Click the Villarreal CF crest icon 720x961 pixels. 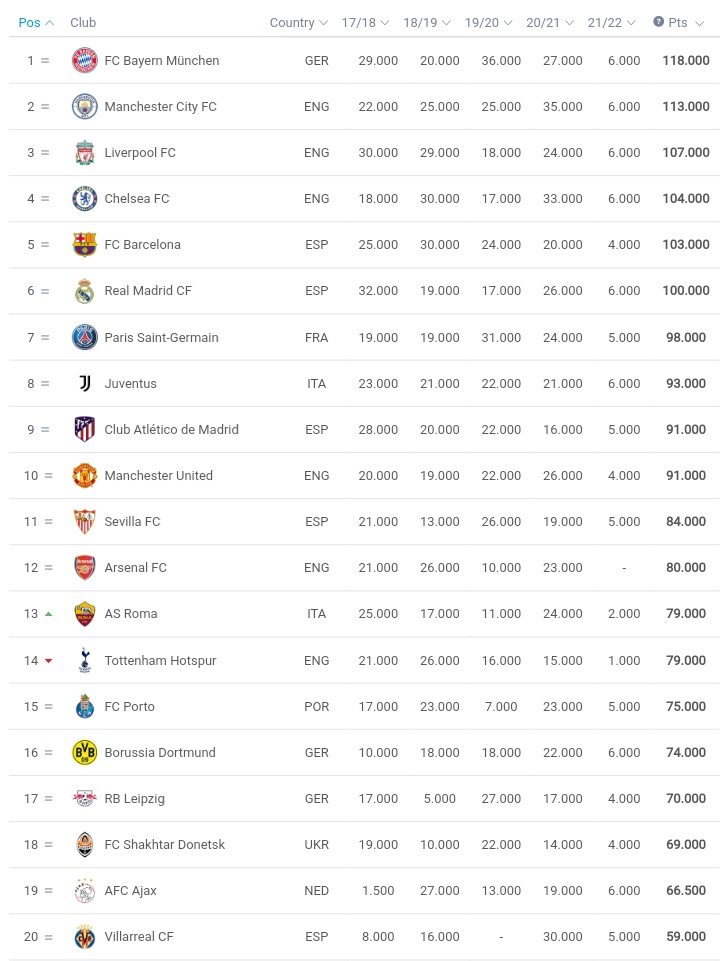tap(85, 937)
